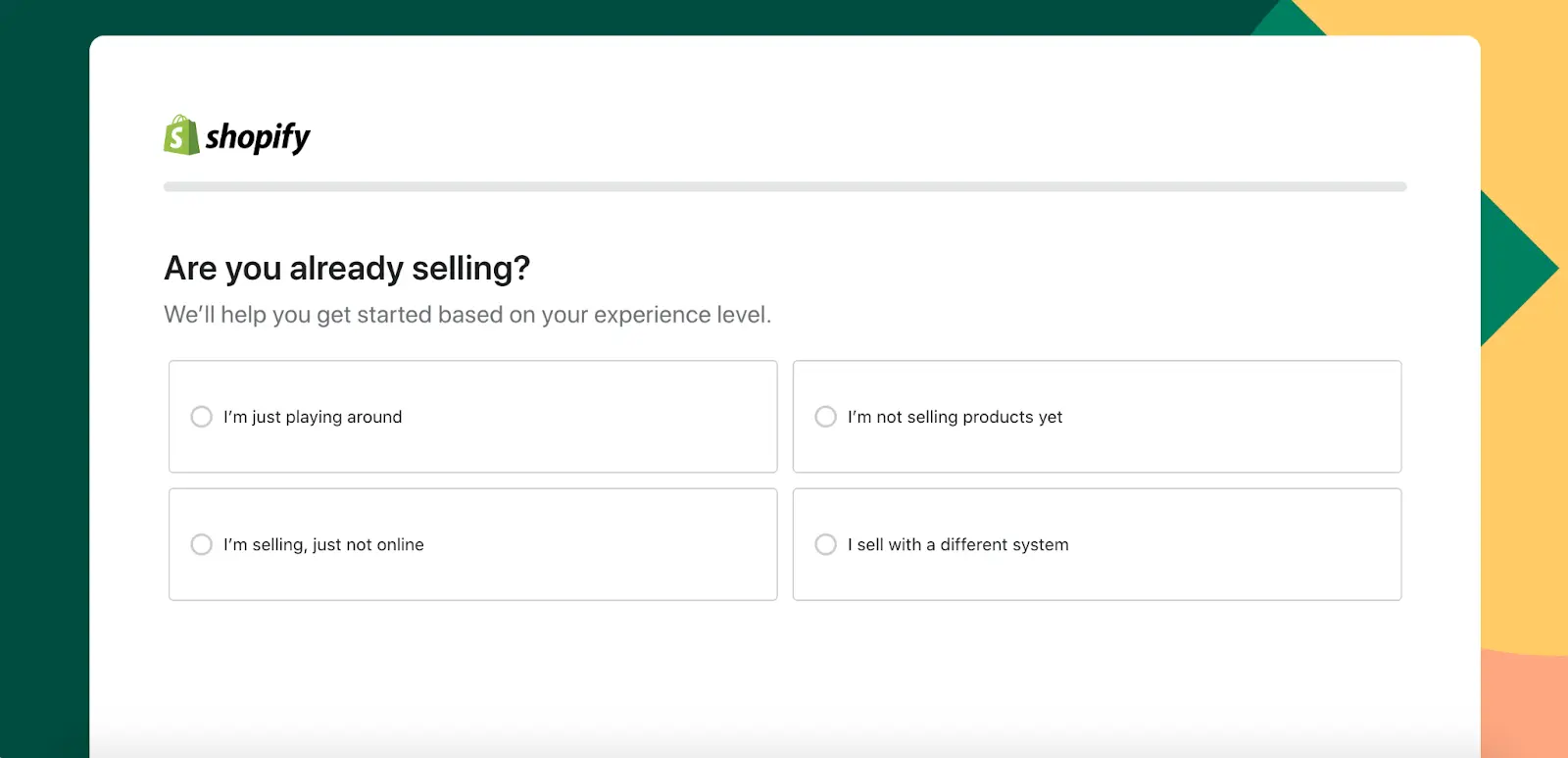Click the "I sell with a different system" label text
This screenshot has height=758, width=1568.
(958, 544)
